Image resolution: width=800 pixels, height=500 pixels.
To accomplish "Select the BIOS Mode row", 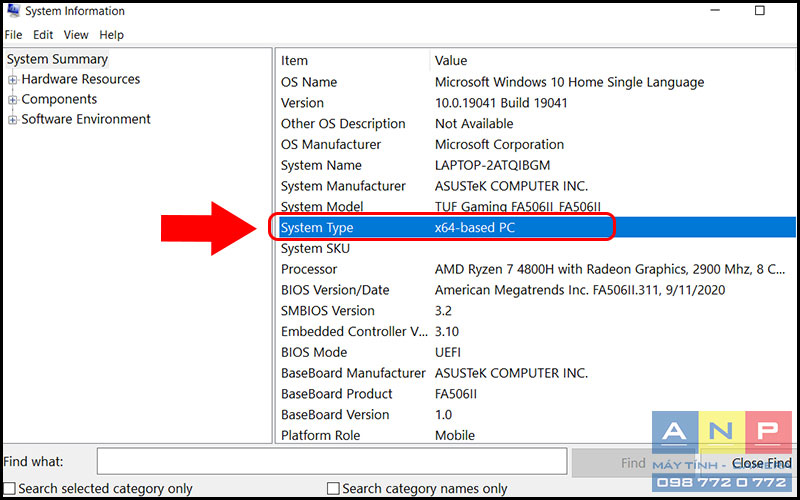I will pyautogui.click(x=536, y=353).
